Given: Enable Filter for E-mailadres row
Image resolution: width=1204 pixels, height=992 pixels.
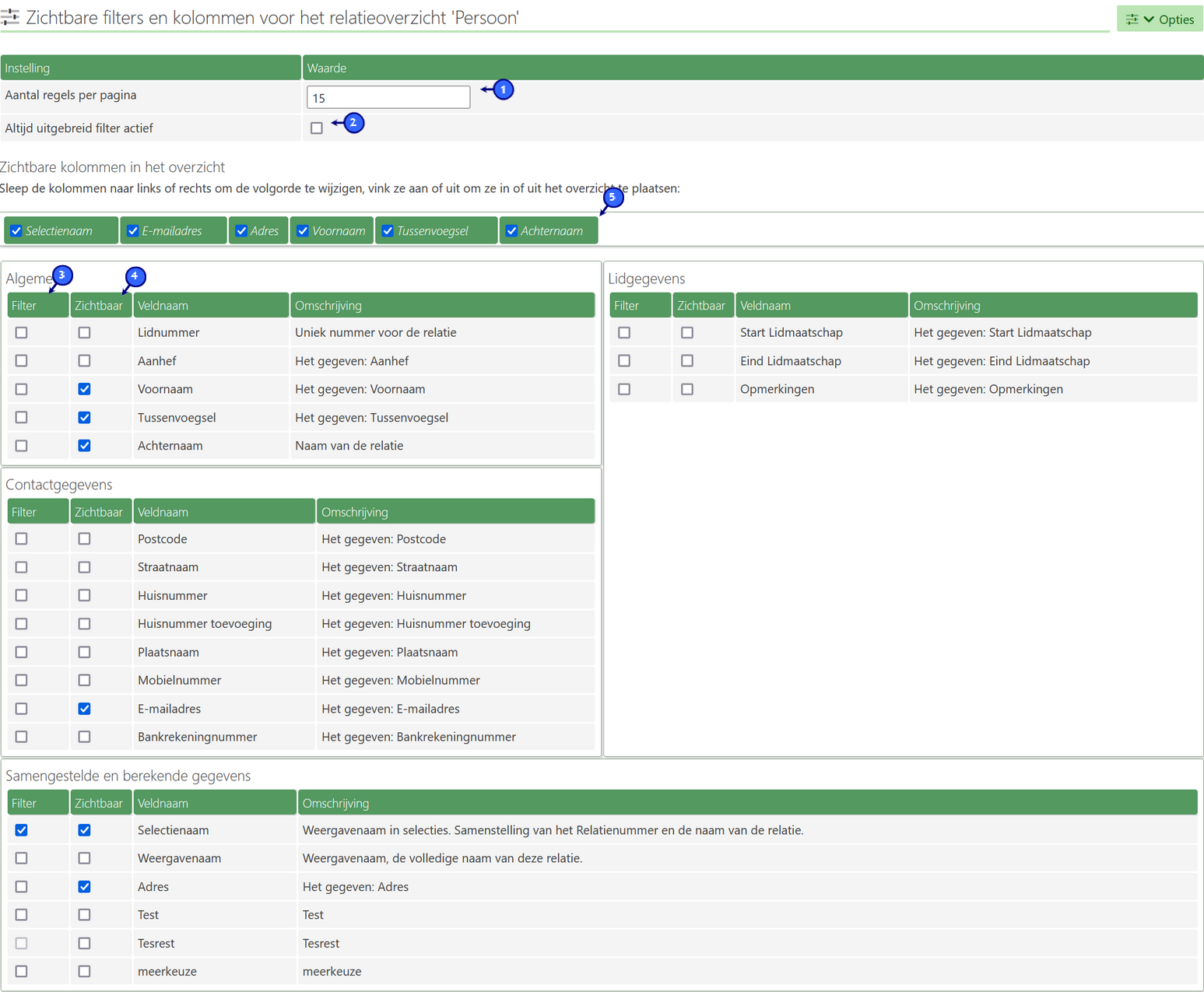Looking at the screenshot, I should pos(22,709).
